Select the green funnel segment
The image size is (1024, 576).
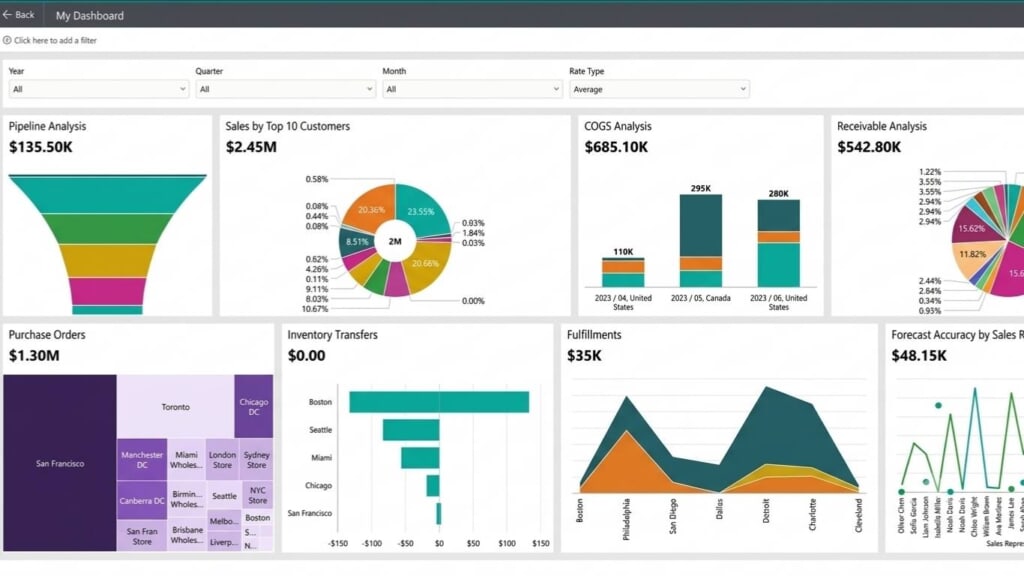coord(108,229)
